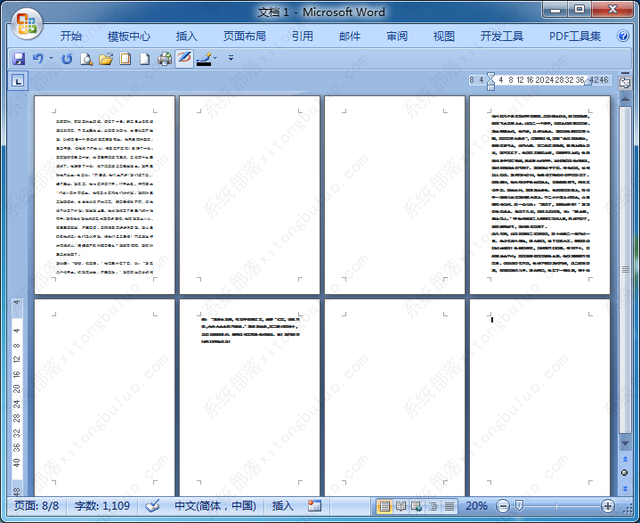Image resolution: width=640 pixels, height=523 pixels.
Task: Switch to Print Layout view button
Action: pyautogui.click(x=385, y=506)
